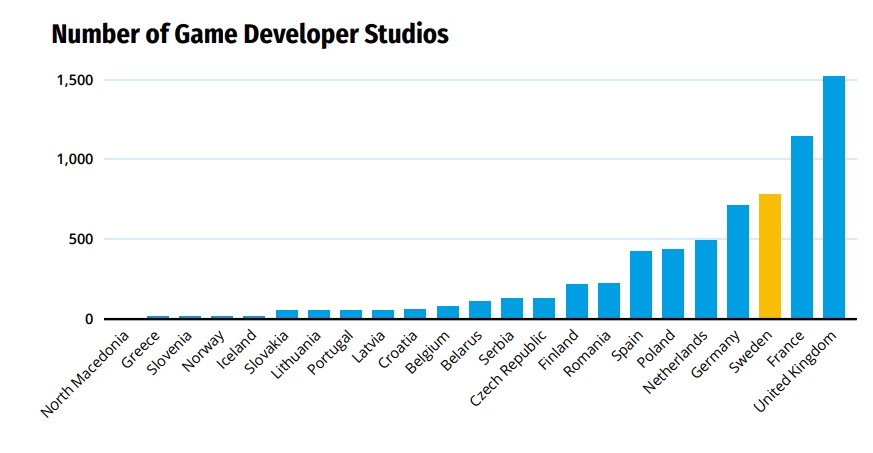The height and width of the screenshot is (453, 873).
Task: Select the Poland bar
Action: (673, 283)
